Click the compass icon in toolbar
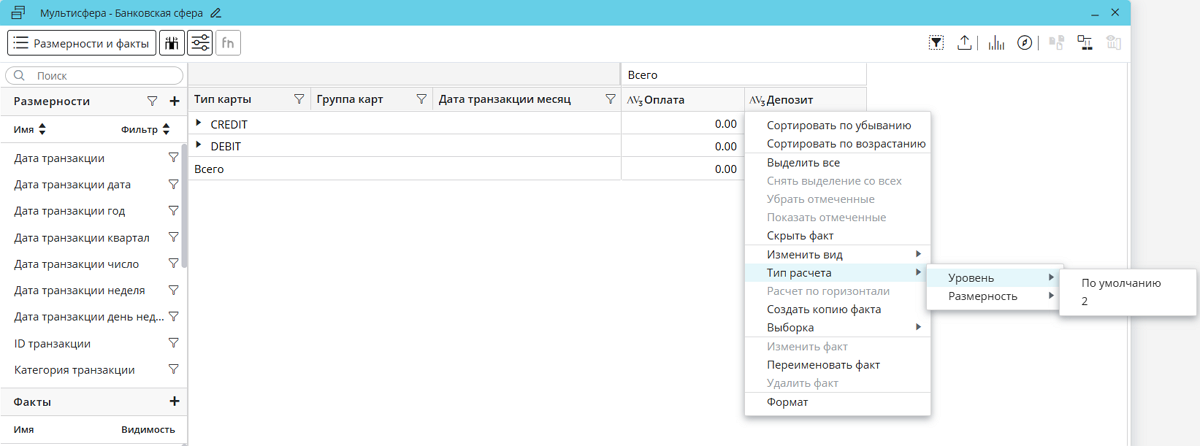Screen dimensions: 1200x446 [x=1024, y=43]
